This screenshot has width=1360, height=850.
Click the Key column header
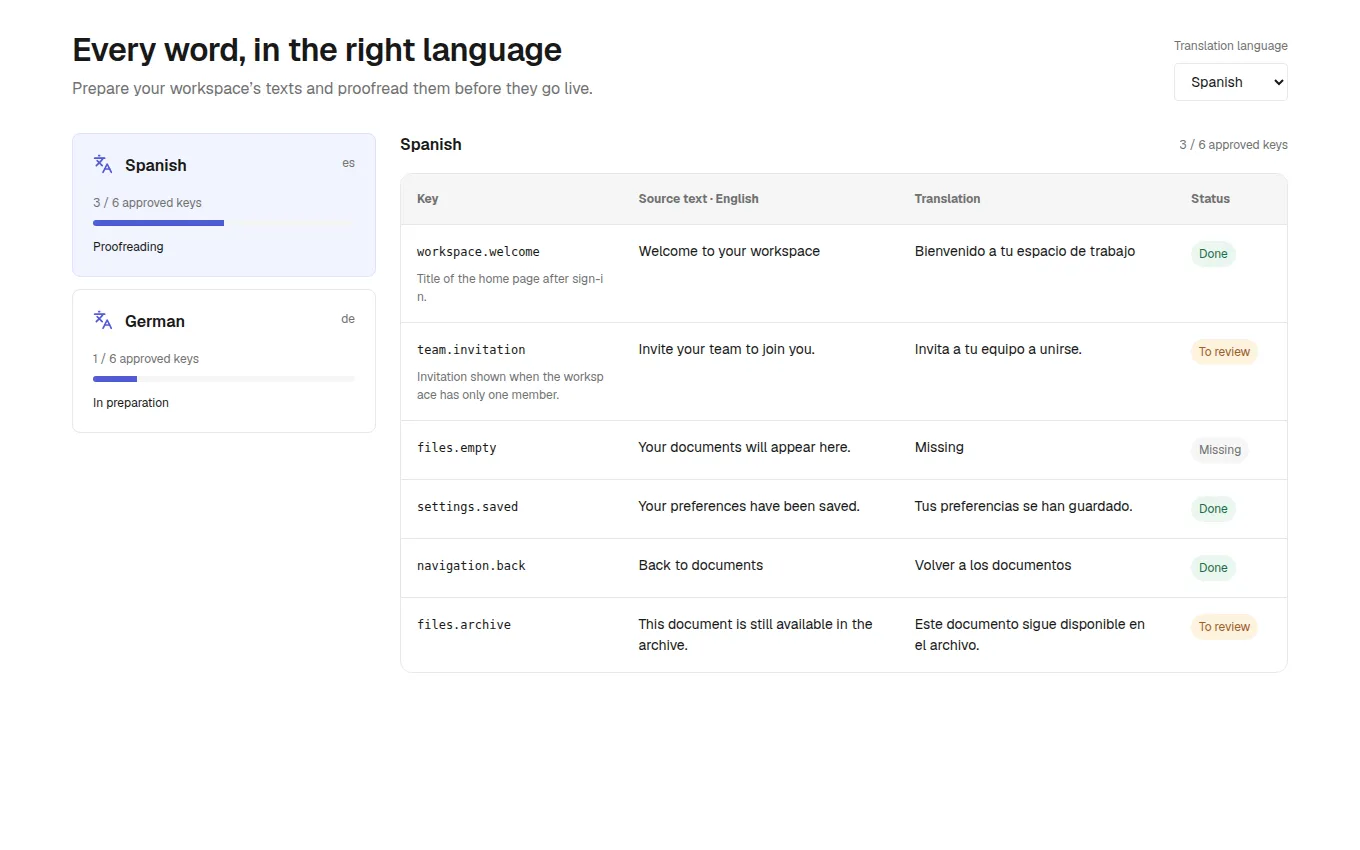click(x=428, y=199)
